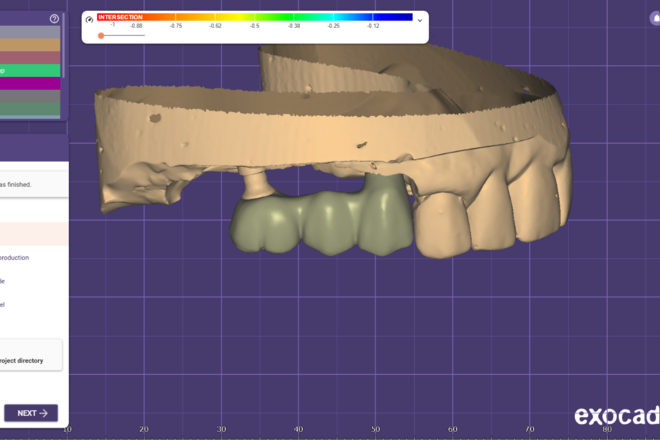Screen dimensions: 660x440
Task: Click the INTERSECTION color gradient bar
Action: pos(255,17)
